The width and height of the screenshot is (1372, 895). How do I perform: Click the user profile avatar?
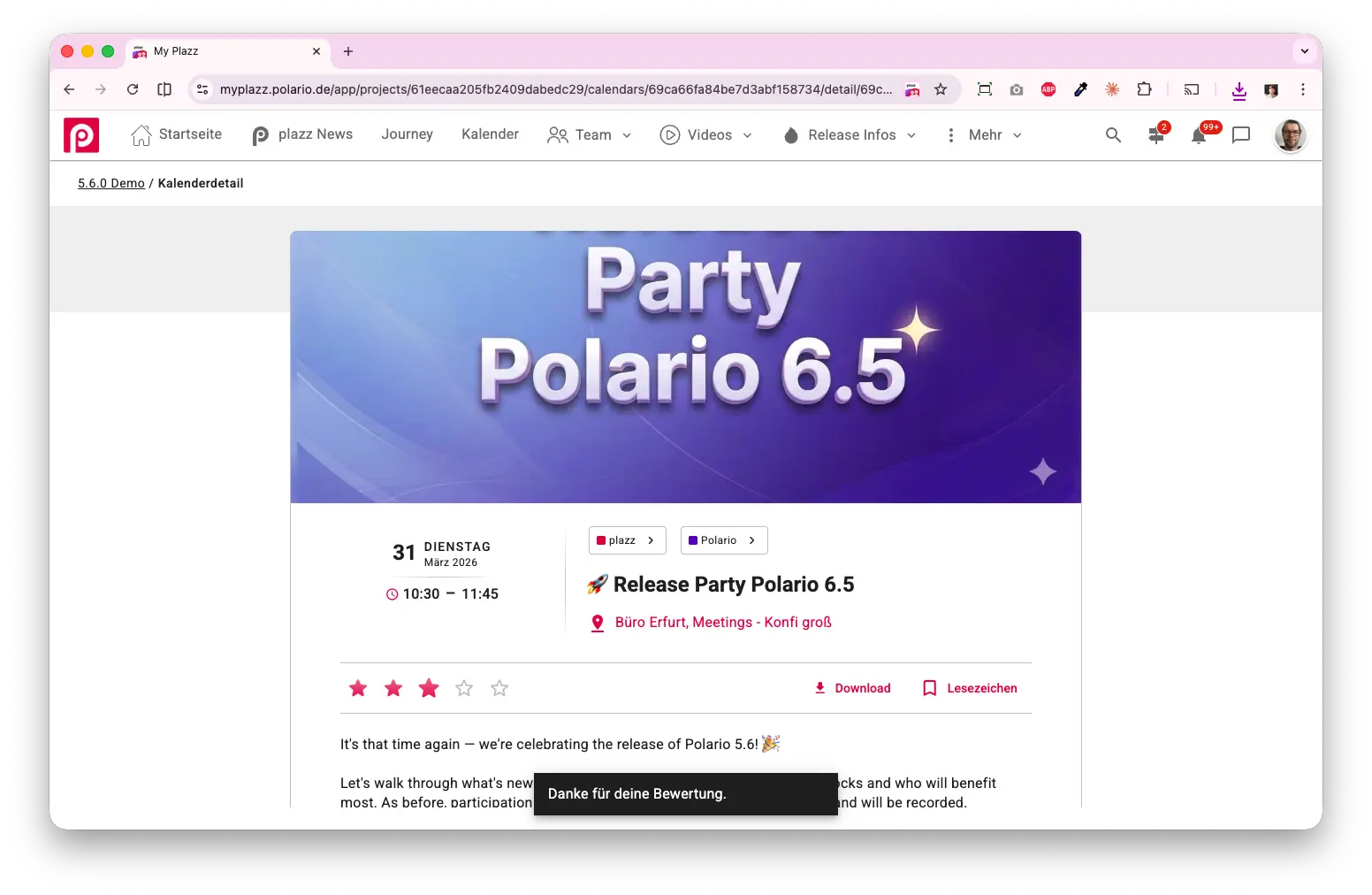[x=1290, y=135]
